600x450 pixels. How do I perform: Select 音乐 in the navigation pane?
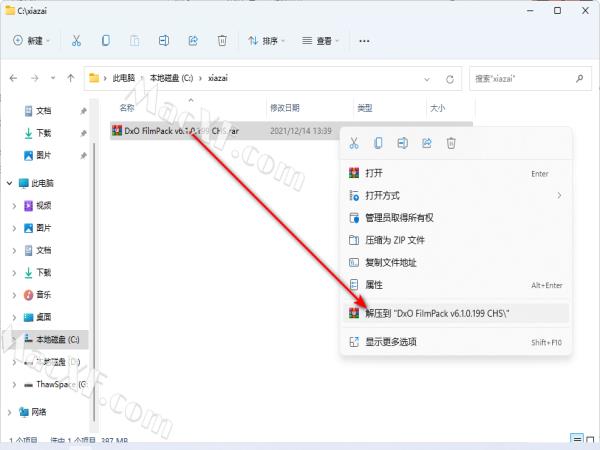(43, 295)
